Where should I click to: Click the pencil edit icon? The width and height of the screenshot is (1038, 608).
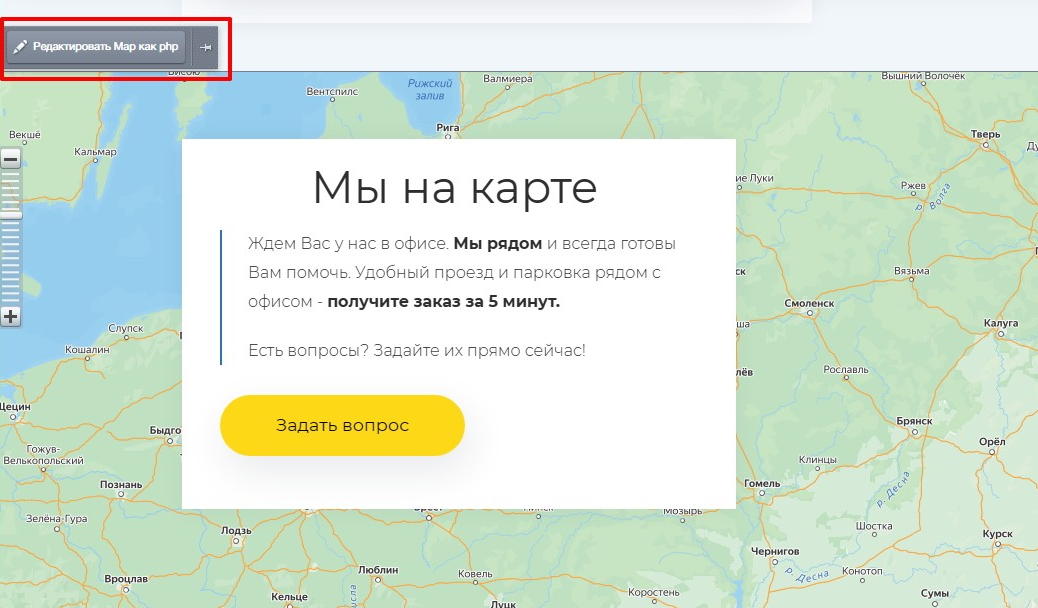(20, 47)
